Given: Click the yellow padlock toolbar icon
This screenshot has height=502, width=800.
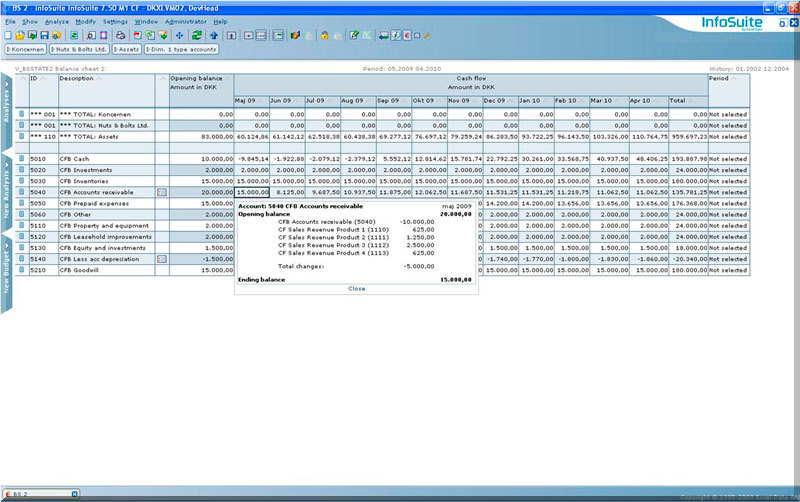Looking at the screenshot, I should (324, 35).
